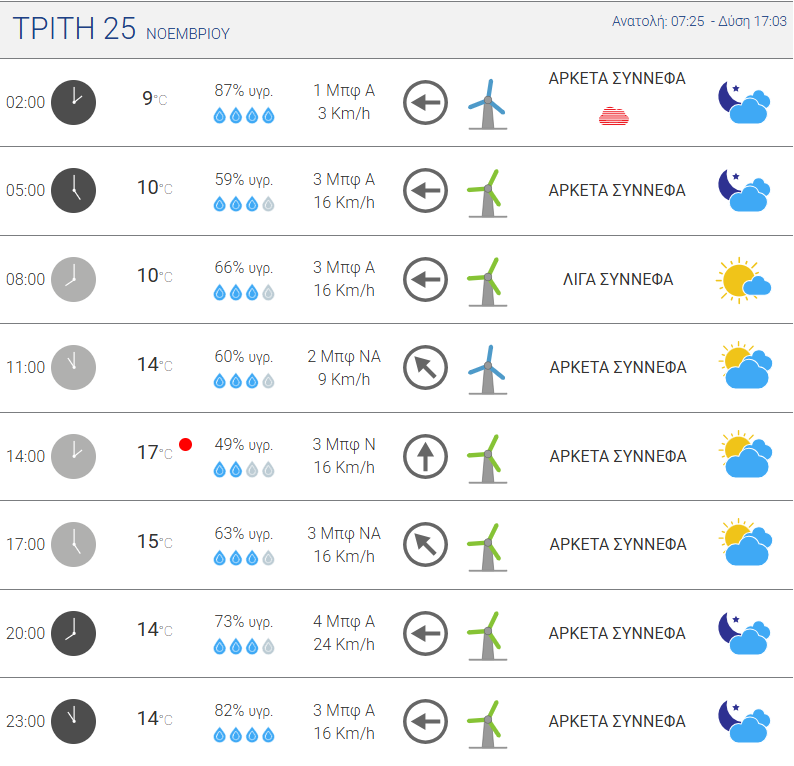Click the blue wind turbine at 11:00
This screenshot has height=766, width=794.
point(488,369)
